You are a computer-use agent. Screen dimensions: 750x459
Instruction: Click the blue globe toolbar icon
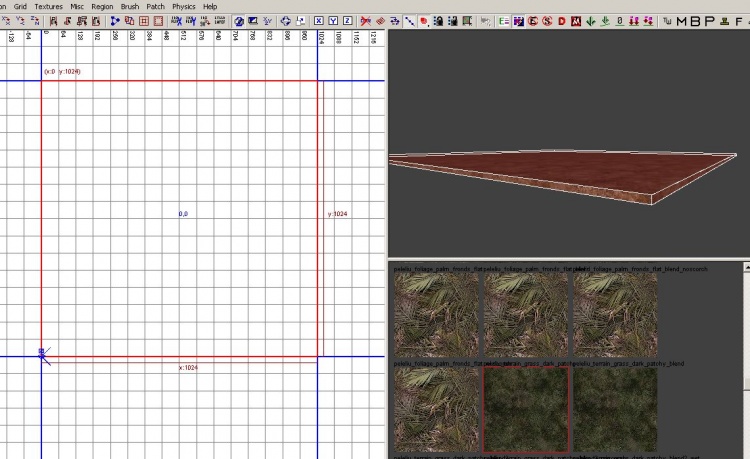[239, 21]
